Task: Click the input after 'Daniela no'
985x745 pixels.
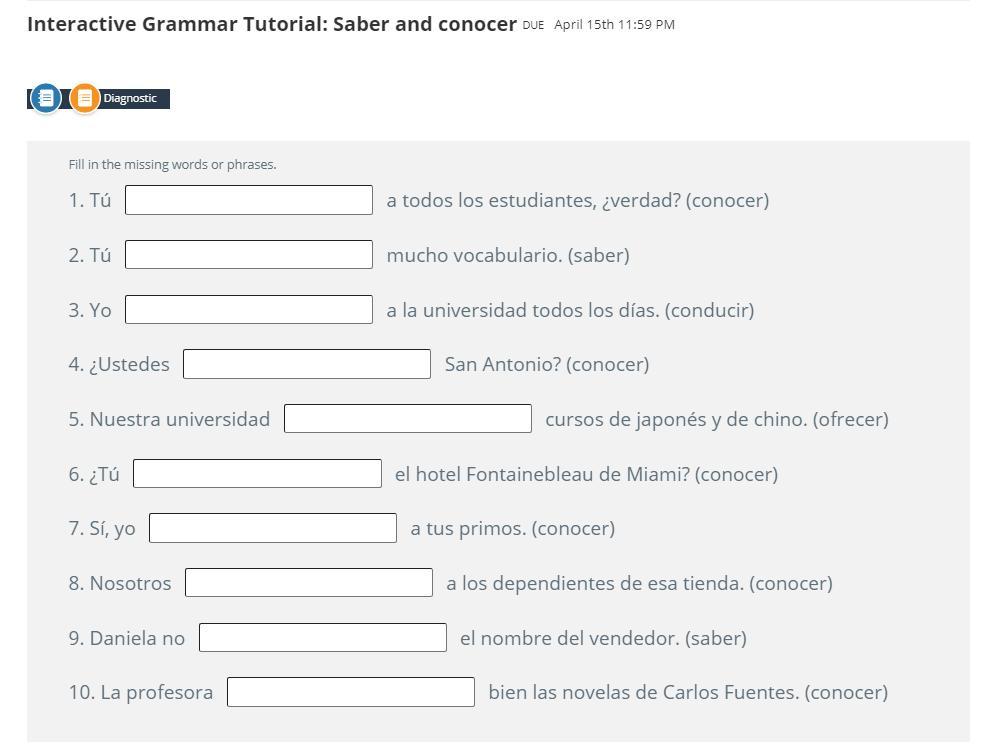Action: click(x=323, y=638)
